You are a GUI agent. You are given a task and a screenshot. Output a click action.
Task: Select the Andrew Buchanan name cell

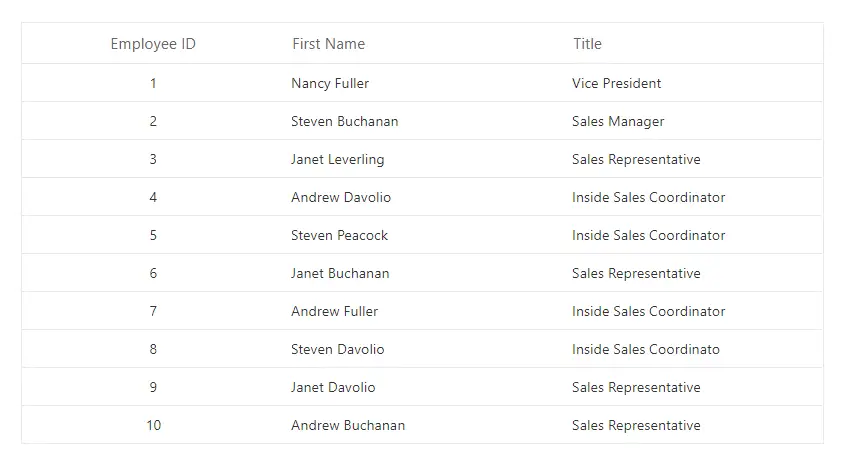click(348, 426)
